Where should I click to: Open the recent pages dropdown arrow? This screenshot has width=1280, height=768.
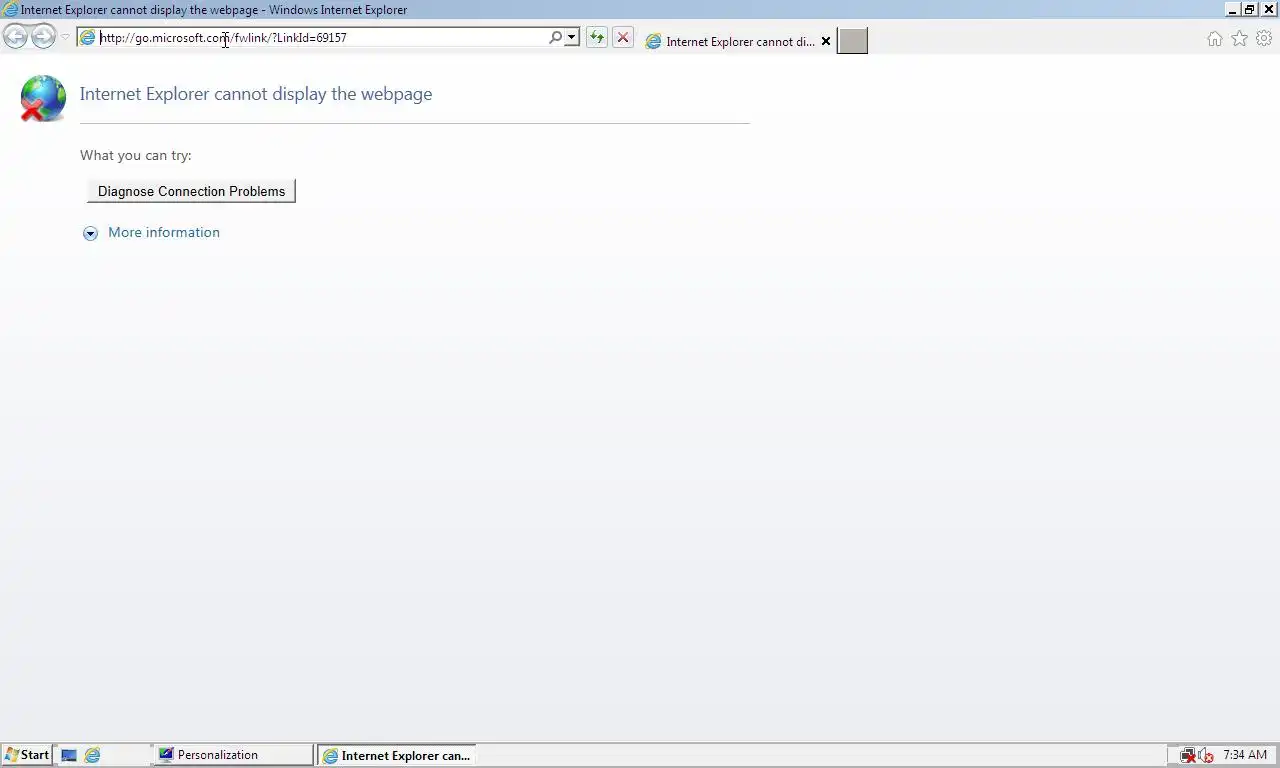click(x=65, y=38)
